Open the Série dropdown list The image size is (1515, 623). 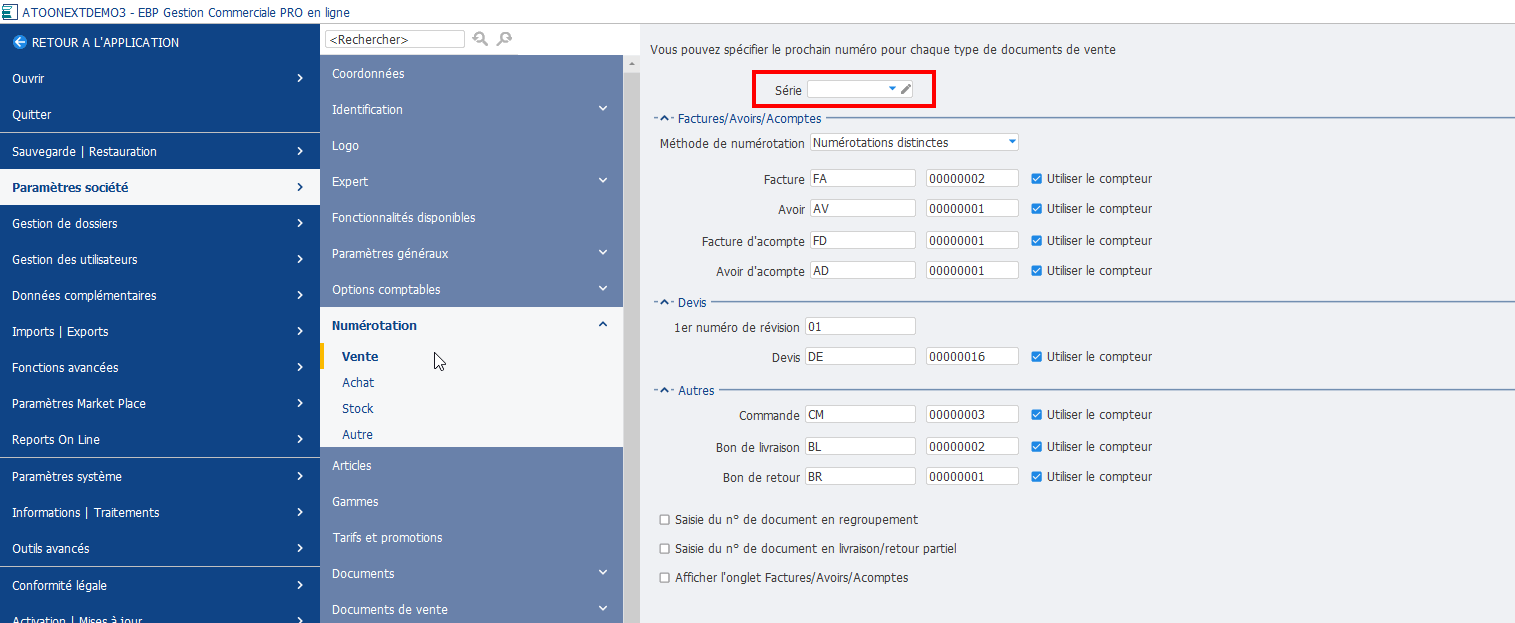pos(892,89)
